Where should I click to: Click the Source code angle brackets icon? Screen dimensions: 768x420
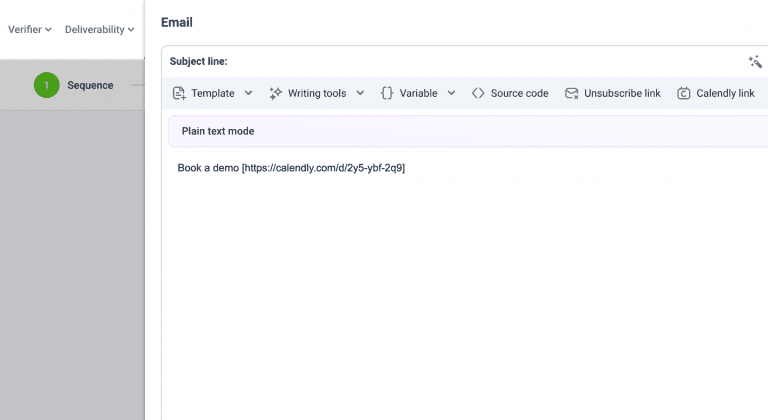pyautogui.click(x=478, y=93)
